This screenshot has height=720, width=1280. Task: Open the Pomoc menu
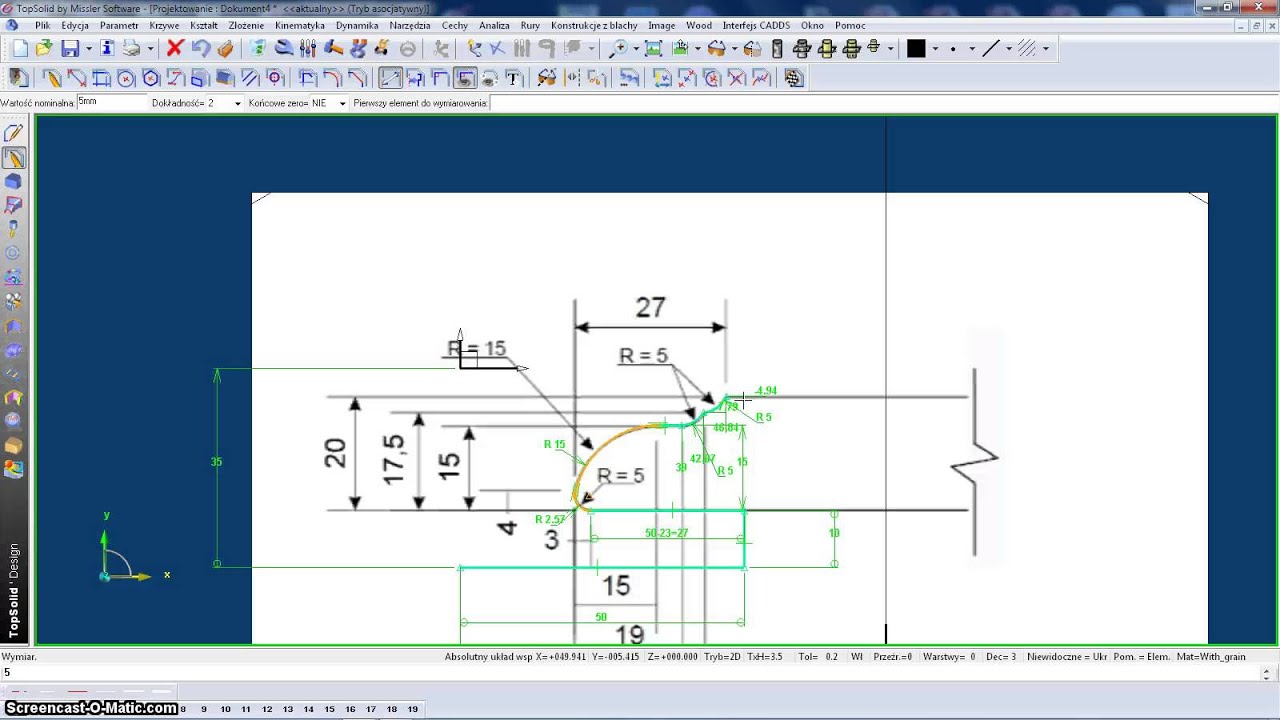850,25
